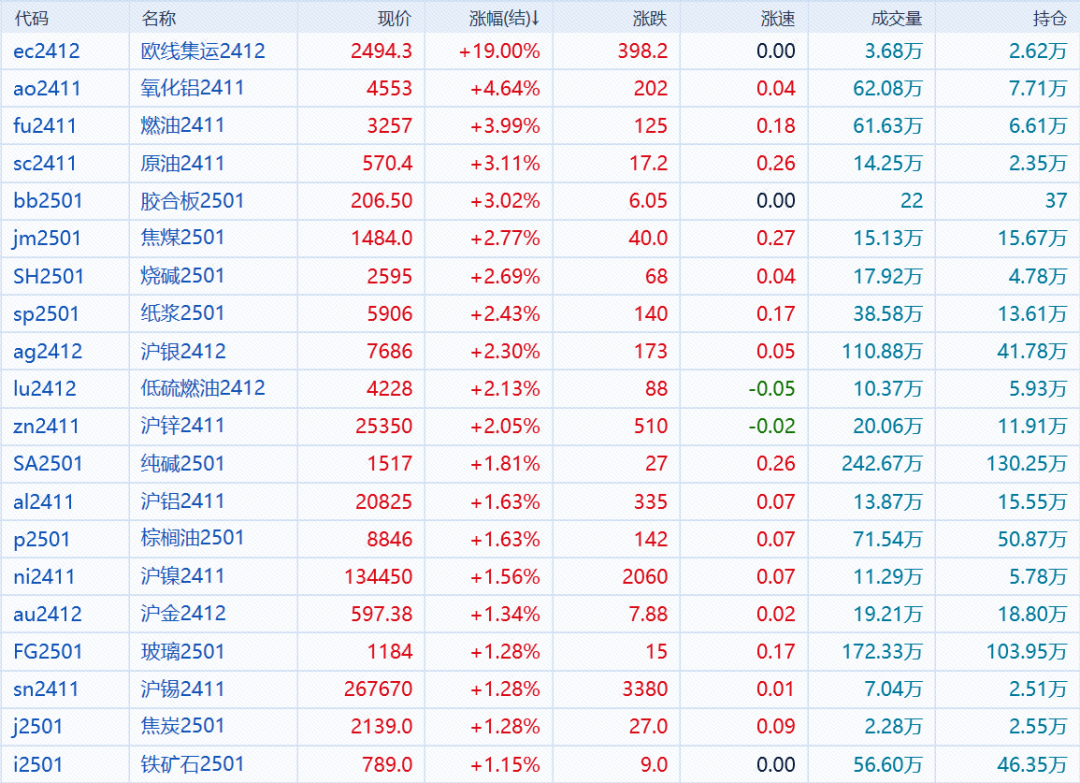Open contract code au2412

coord(48,614)
